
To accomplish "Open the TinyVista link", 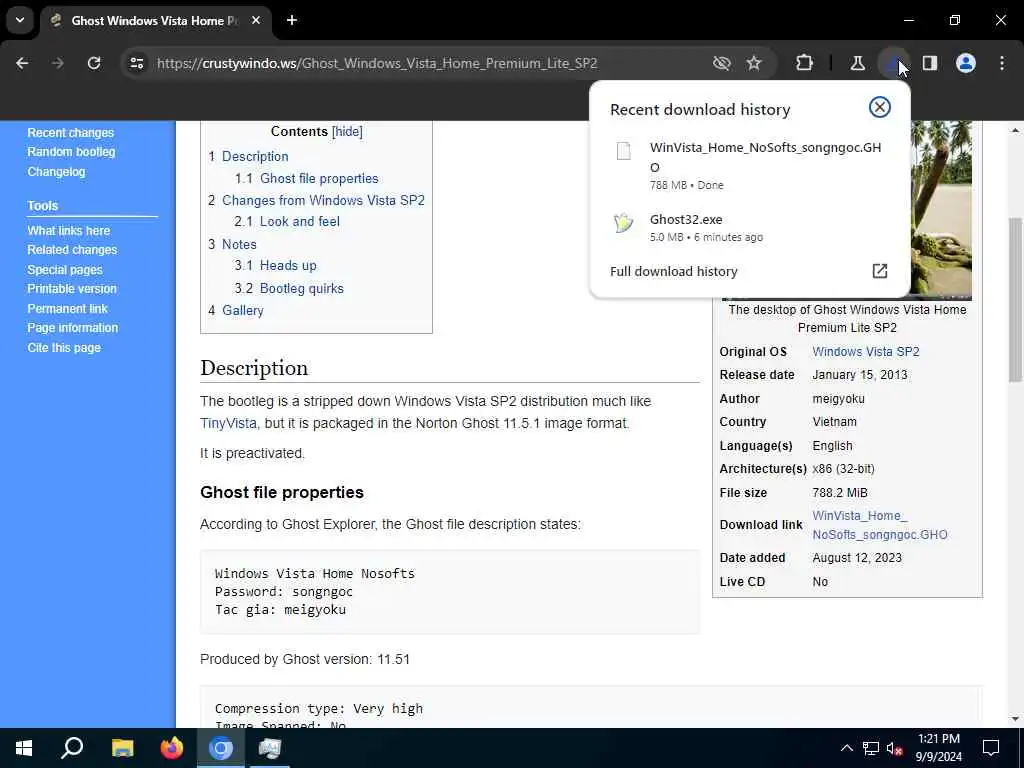I will click(228, 423).
